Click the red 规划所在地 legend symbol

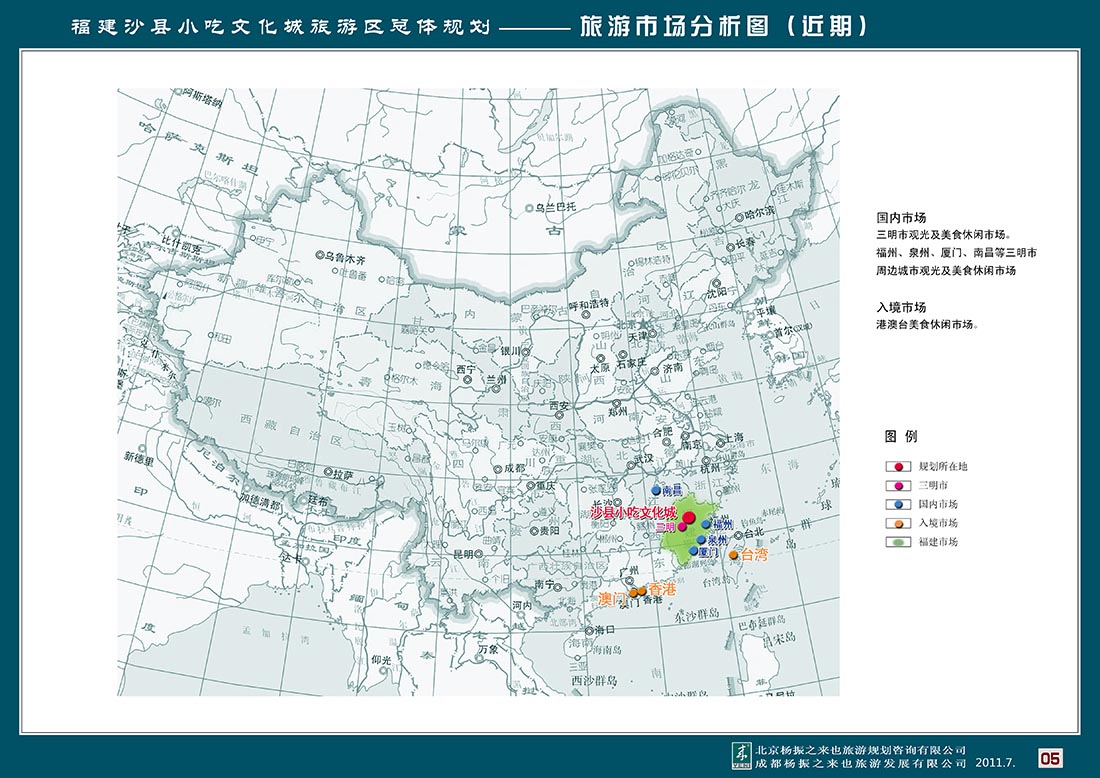[898, 466]
